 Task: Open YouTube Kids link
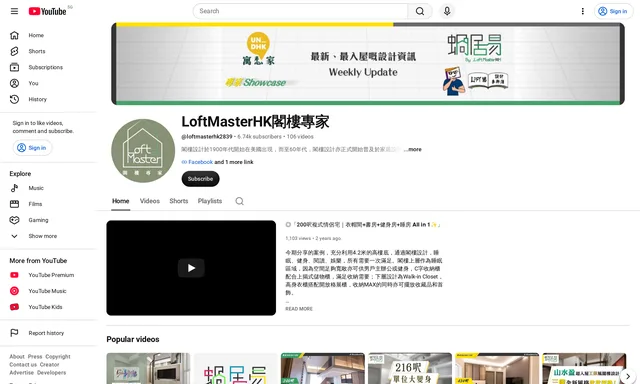click(48, 307)
